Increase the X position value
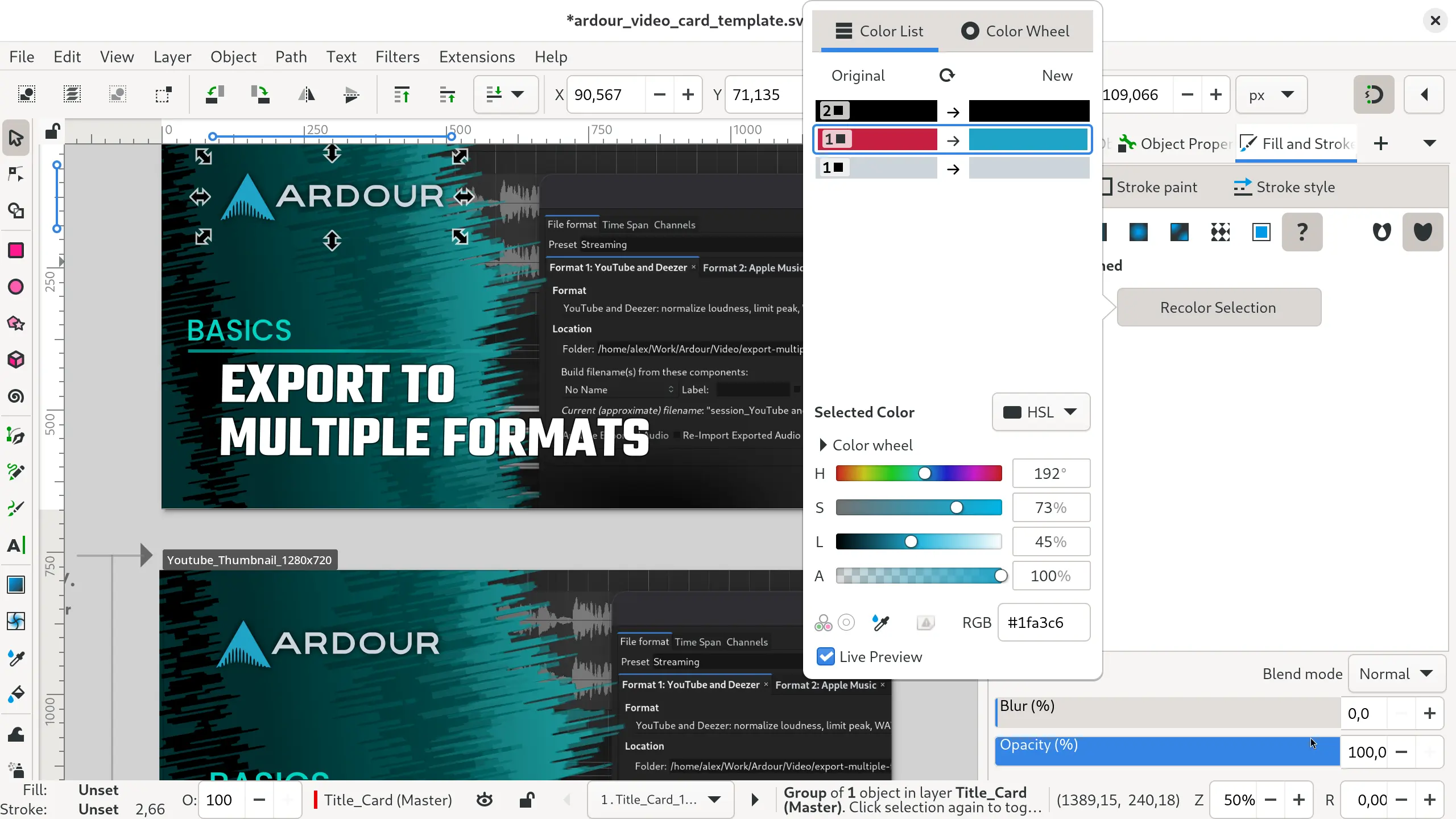Viewport: 1456px width, 819px height. click(x=688, y=94)
